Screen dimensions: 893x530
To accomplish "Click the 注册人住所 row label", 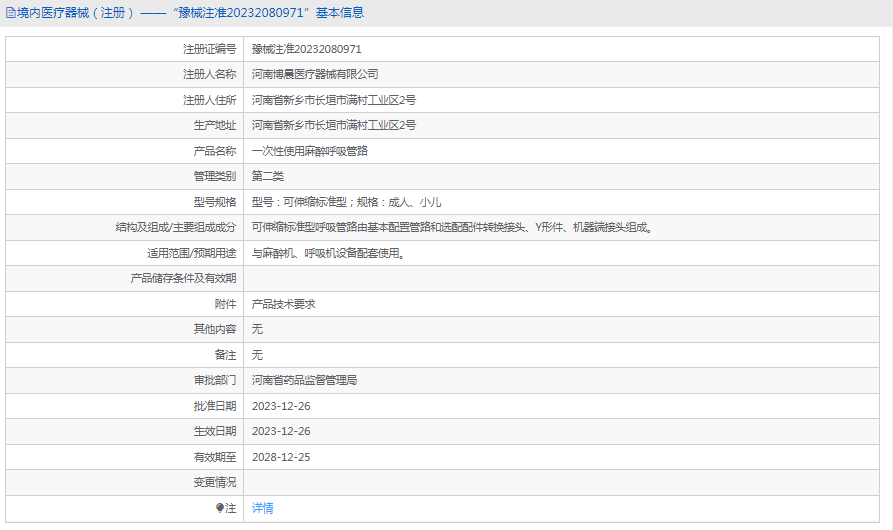I will point(210,100).
